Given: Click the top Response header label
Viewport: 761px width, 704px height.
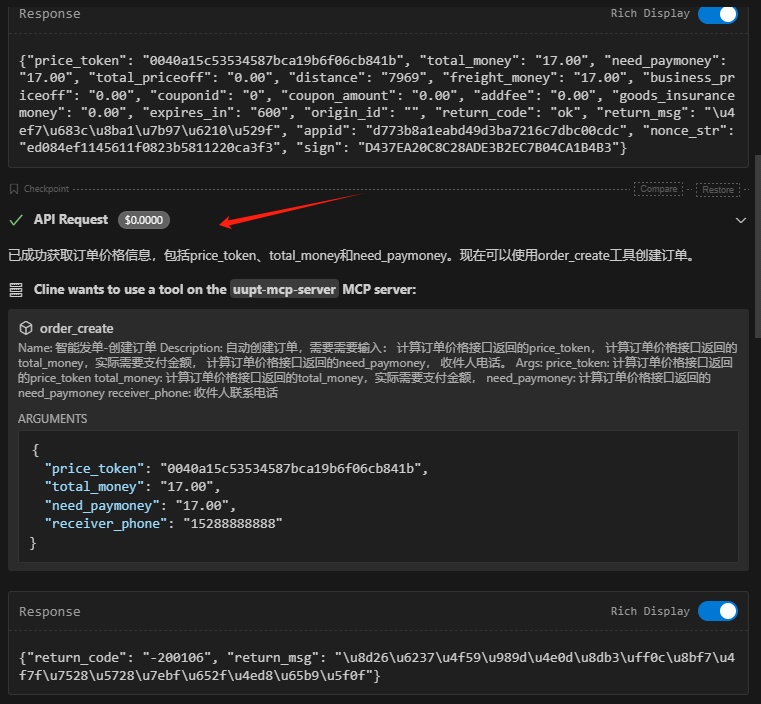Looking at the screenshot, I should pos(50,14).
